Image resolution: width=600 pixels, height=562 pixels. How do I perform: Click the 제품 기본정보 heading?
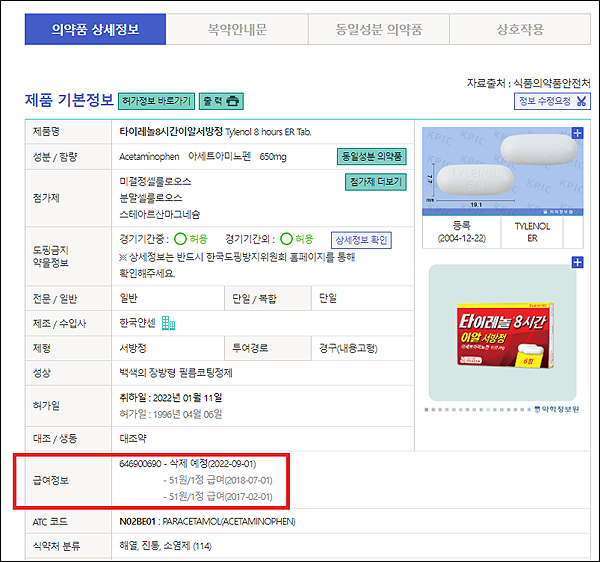69,100
